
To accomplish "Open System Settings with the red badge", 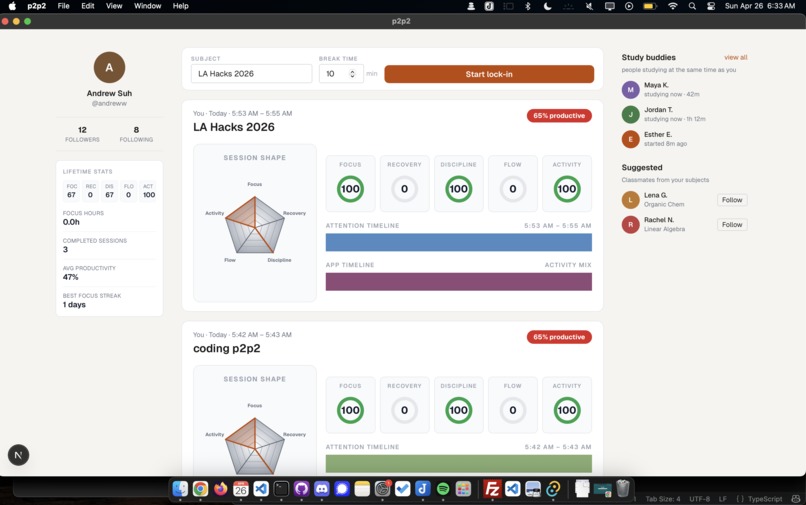I will 382,488.
